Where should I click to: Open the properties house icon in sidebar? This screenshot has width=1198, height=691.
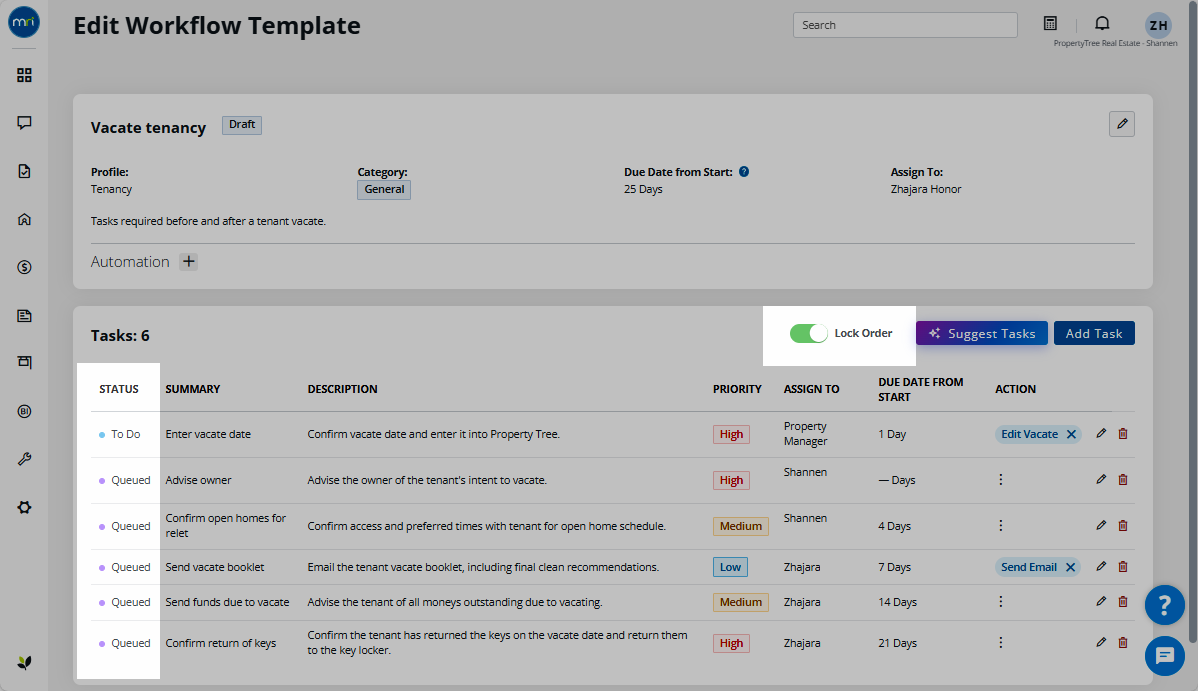click(x=24, y=219)
